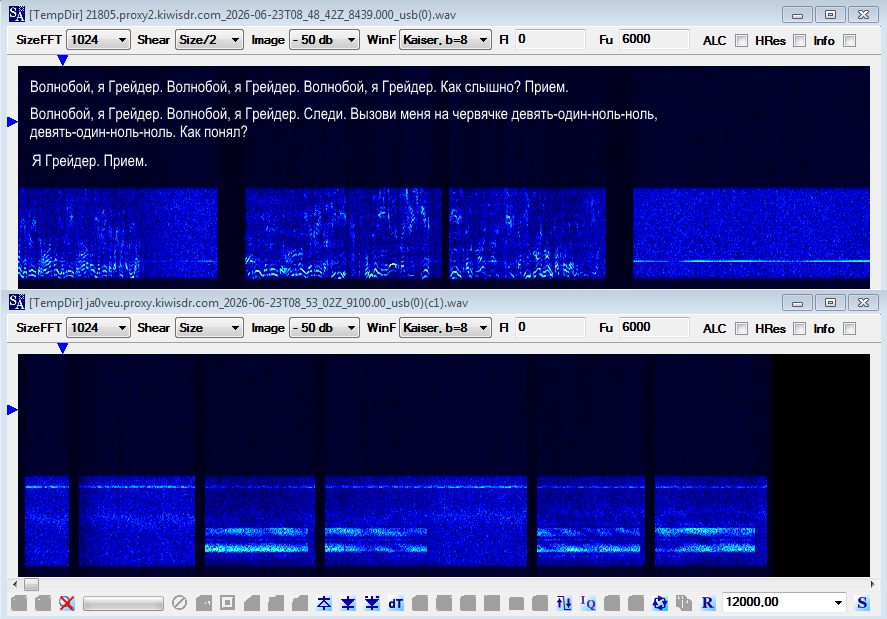Viewport: 887px width, 619px height.
Task: Click 'WinF' label in lower window
Action: coord(381,328)
